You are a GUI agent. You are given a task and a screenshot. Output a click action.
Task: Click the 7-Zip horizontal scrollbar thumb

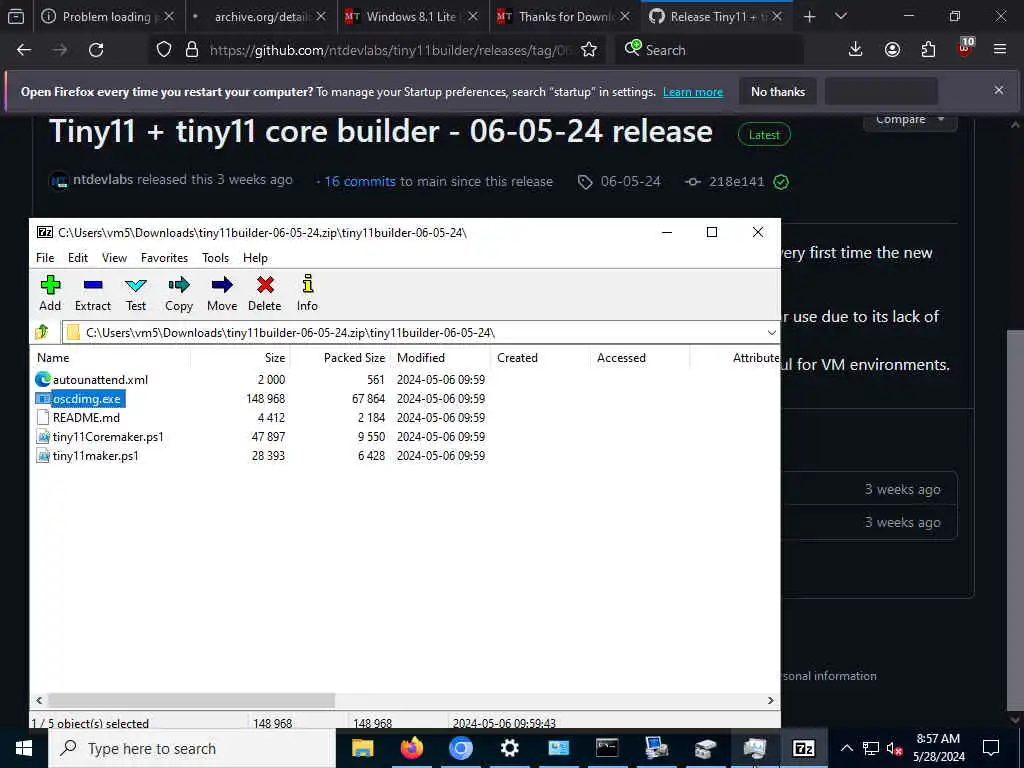191,700
